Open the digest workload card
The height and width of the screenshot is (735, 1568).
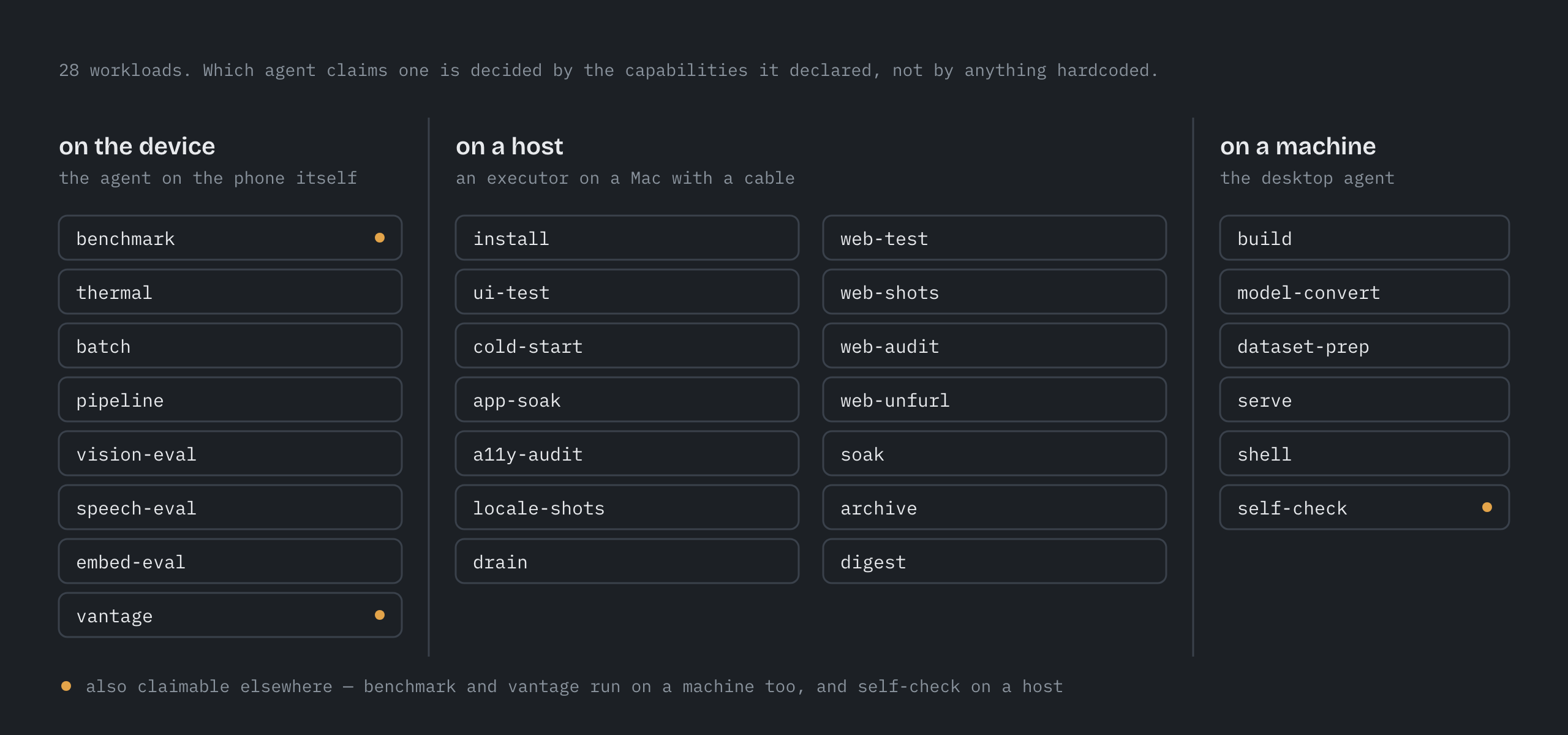pos(995,561)
